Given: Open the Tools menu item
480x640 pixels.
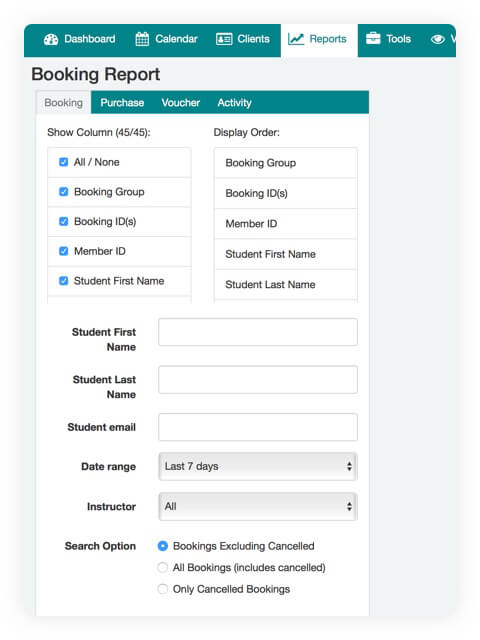Looking at the screenshot, I should (388, 39).
